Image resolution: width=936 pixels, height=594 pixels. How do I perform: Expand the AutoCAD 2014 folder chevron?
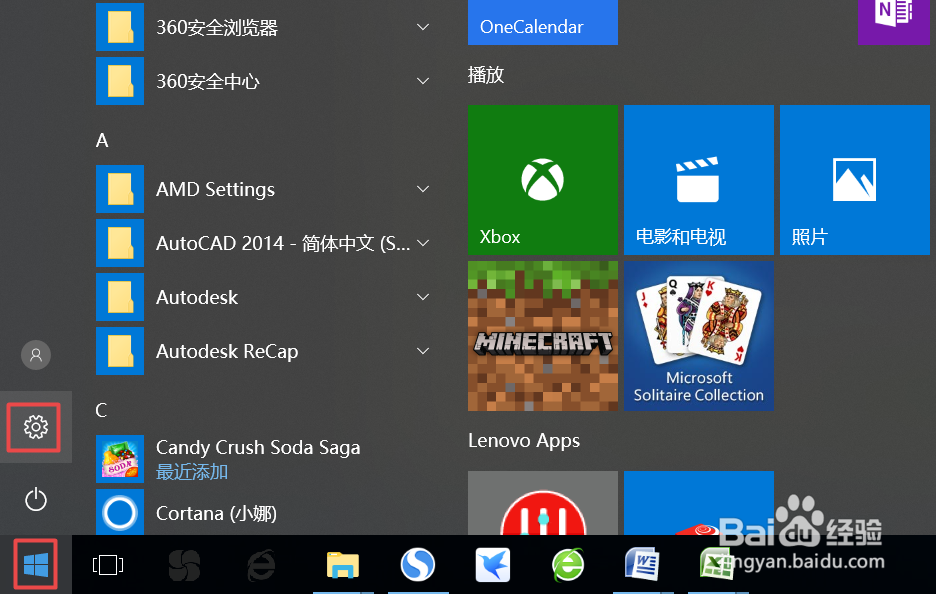click(x=423, y=243)
